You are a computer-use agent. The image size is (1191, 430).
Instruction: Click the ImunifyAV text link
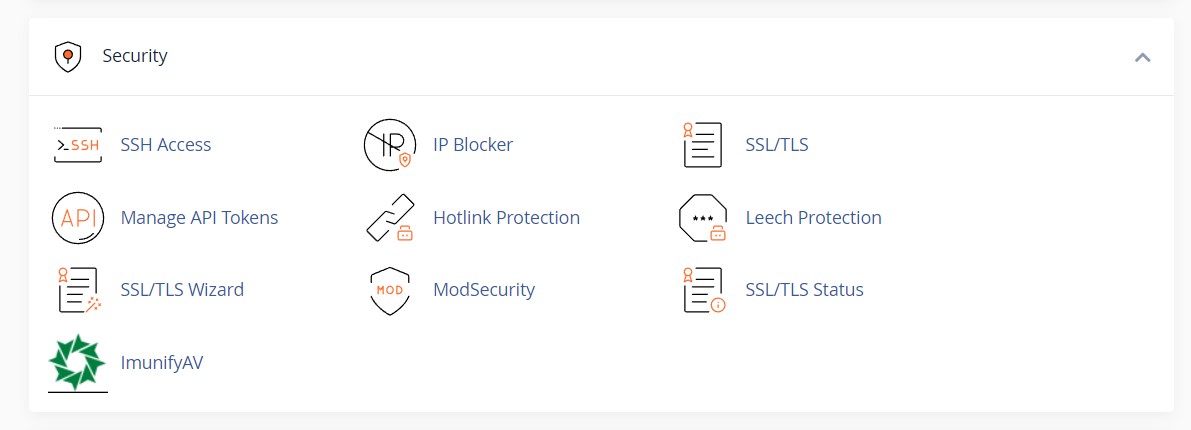(x=162, y=363)
